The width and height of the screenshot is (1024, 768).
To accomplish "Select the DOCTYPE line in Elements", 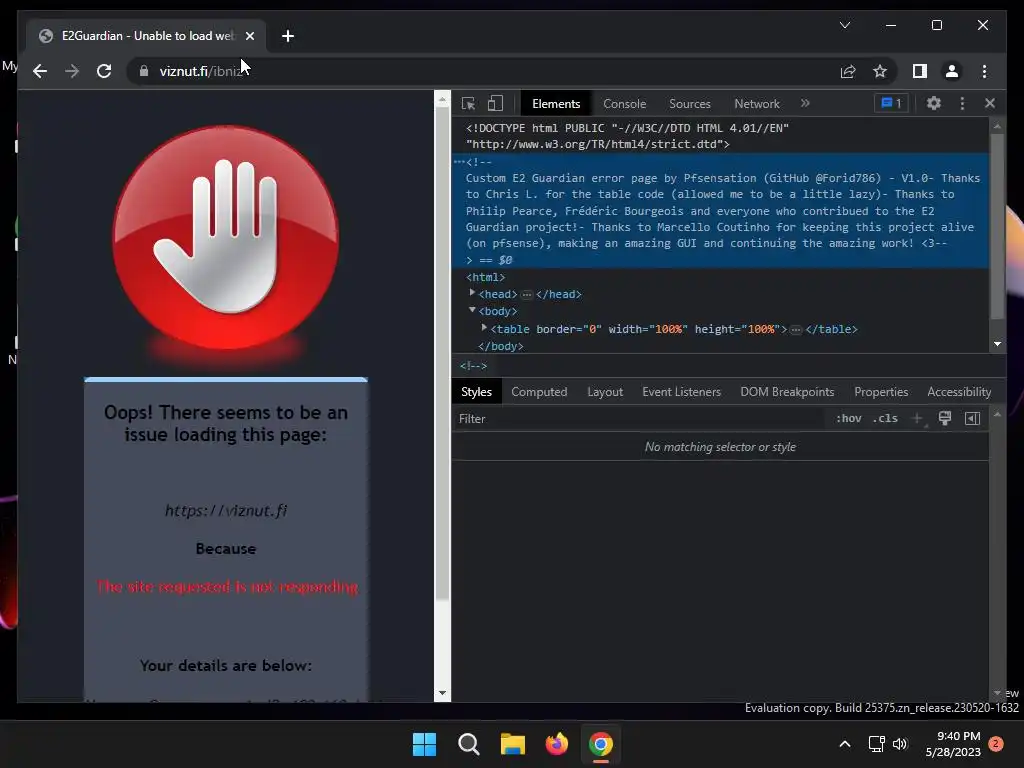I will (x=627, y=136).
